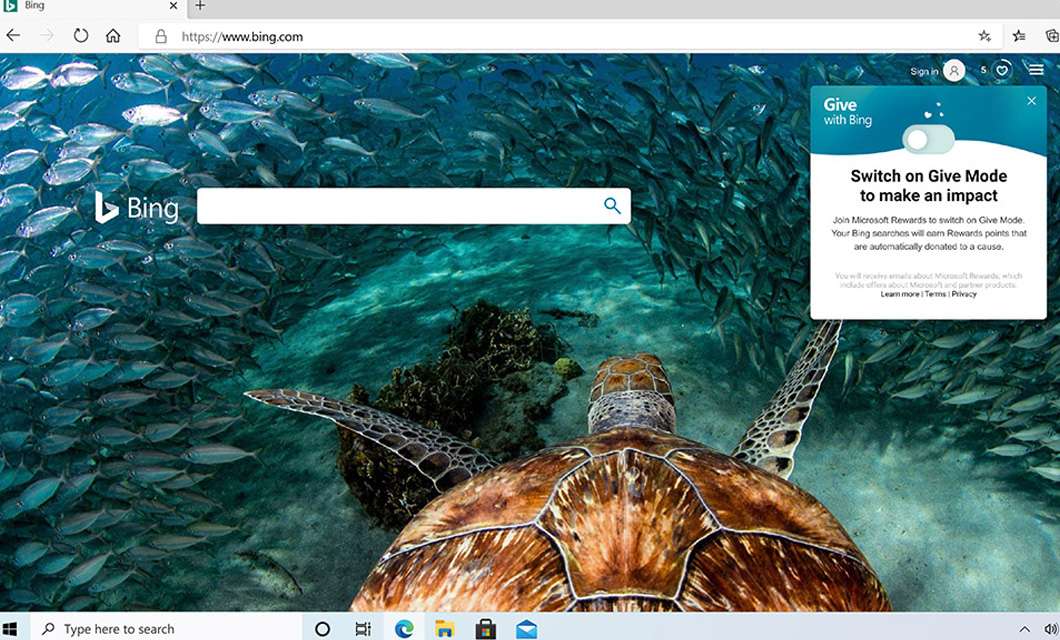Open Terms link in Give popup
The image size is (1060, 640).
click(x=936, y=294)
